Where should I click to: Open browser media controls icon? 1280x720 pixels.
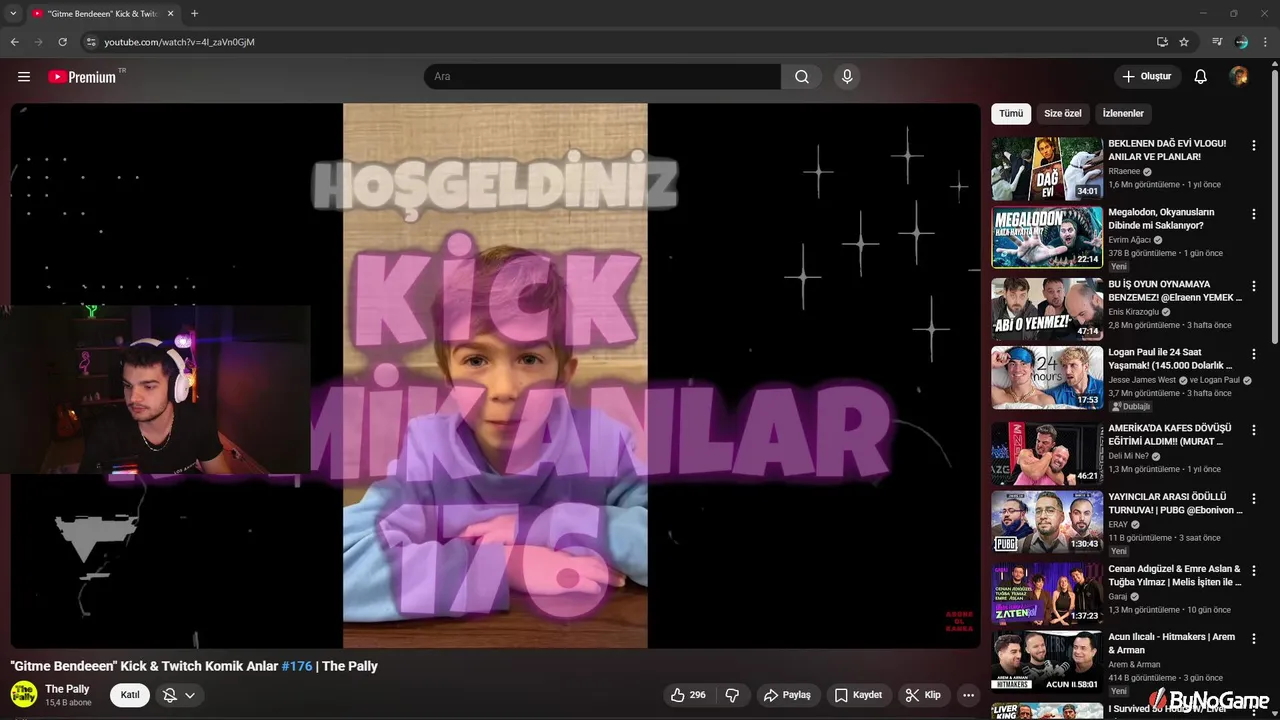(1217, 42)
